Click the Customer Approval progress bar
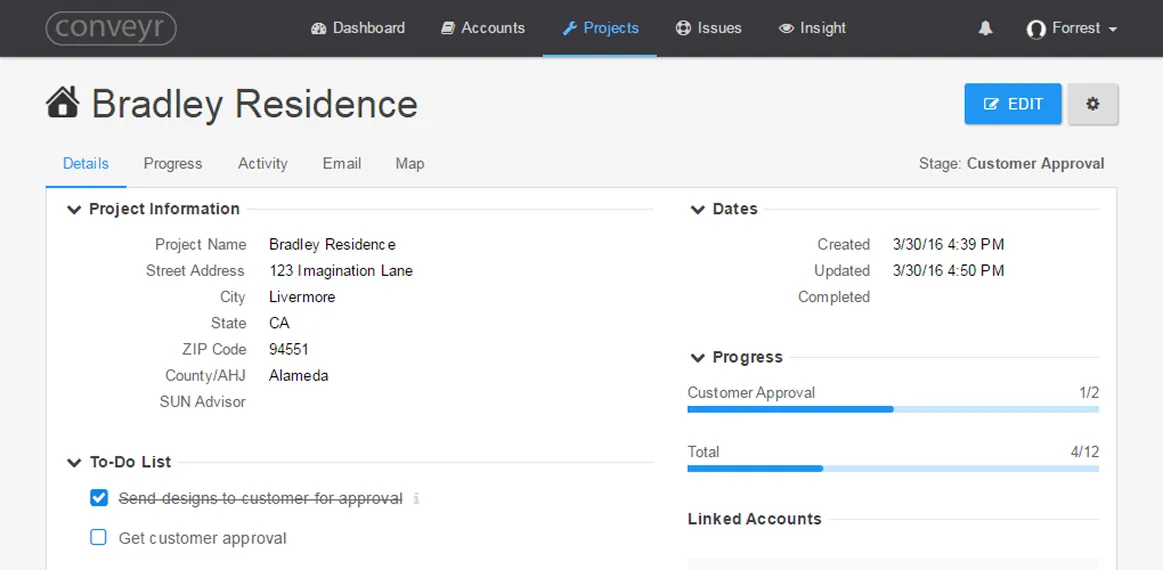Image resolution: width=1163 pixels, height=570 pixels. coord(892,409)
